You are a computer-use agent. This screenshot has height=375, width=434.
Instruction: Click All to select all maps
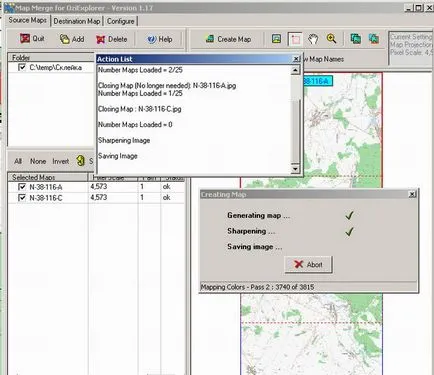[18, 161]
